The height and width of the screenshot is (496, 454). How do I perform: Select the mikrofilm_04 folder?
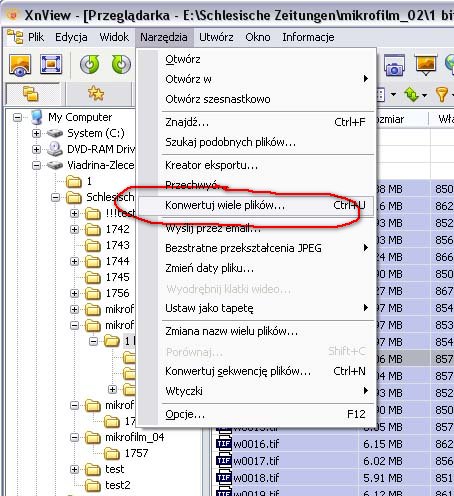coord(135,437)
